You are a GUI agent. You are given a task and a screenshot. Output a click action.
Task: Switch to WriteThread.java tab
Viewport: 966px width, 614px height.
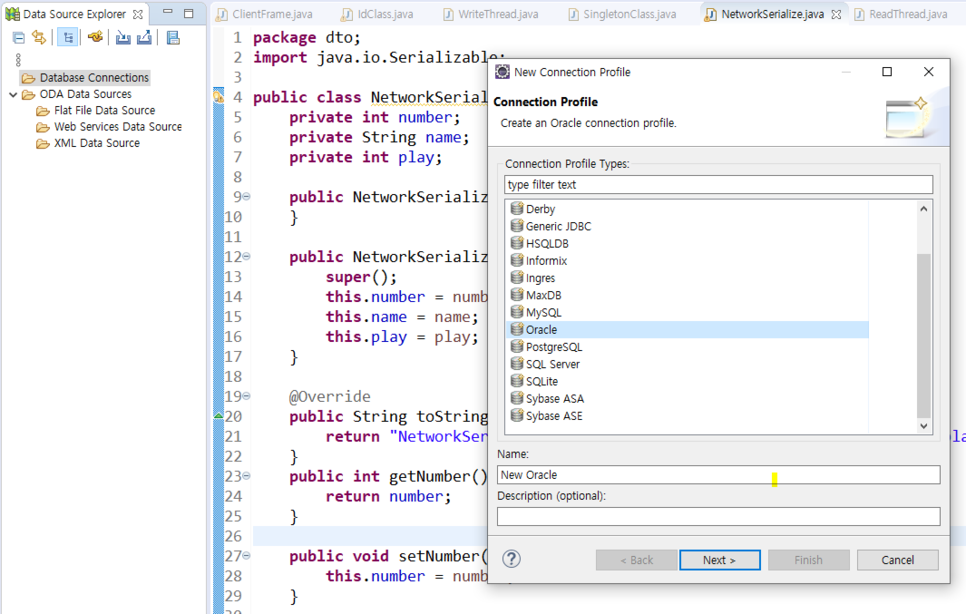click(x=491, y=14)
